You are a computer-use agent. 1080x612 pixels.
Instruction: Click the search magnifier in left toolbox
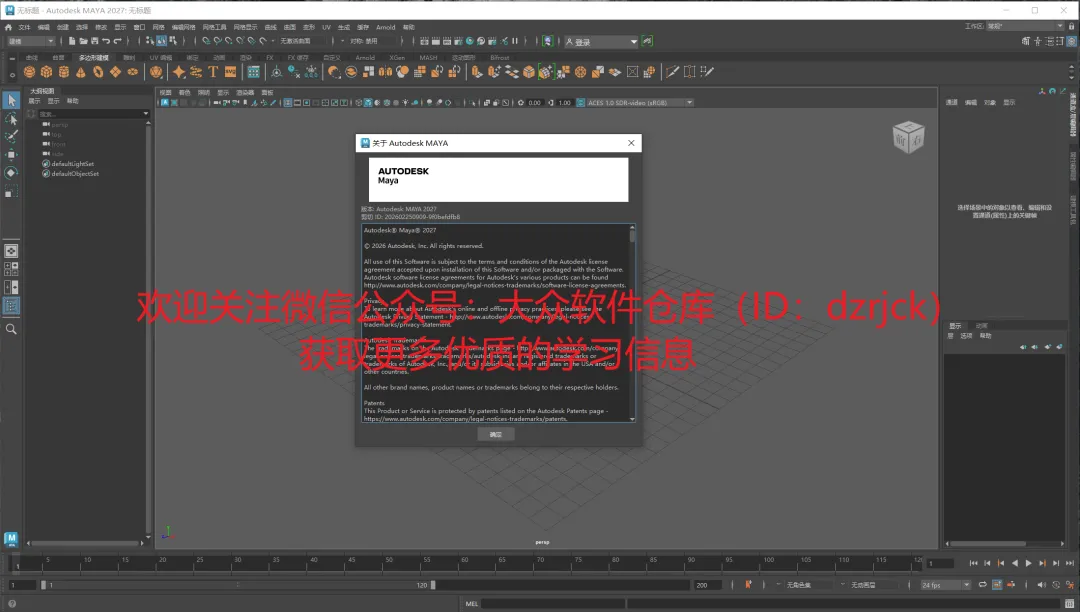click(x=11, y=329)
